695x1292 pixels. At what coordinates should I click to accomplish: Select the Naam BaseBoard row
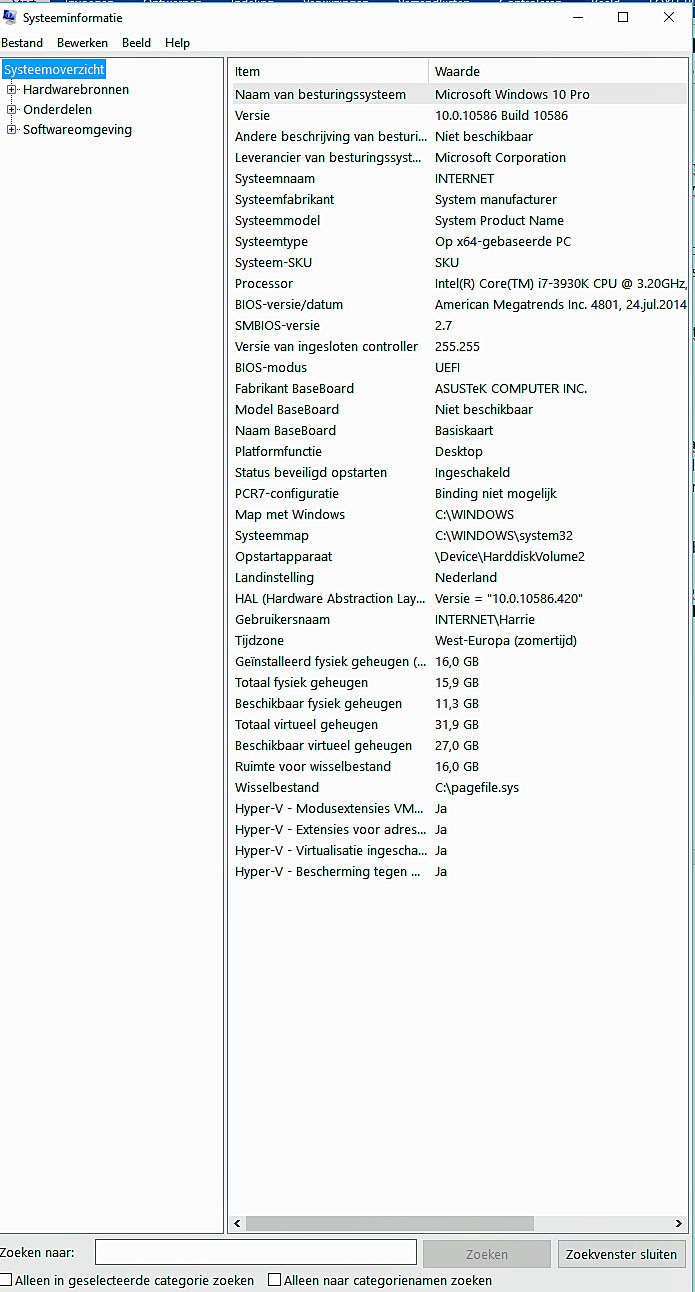(460, 430)
